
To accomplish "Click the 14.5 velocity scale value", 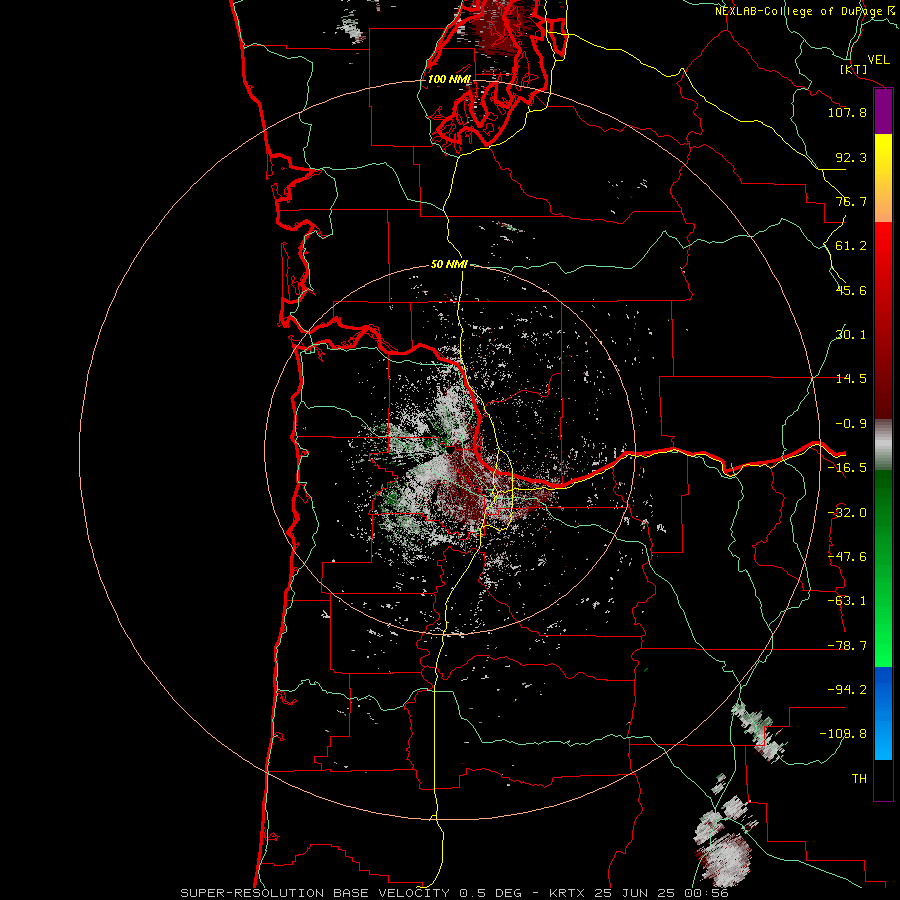I will pos(851,379).
